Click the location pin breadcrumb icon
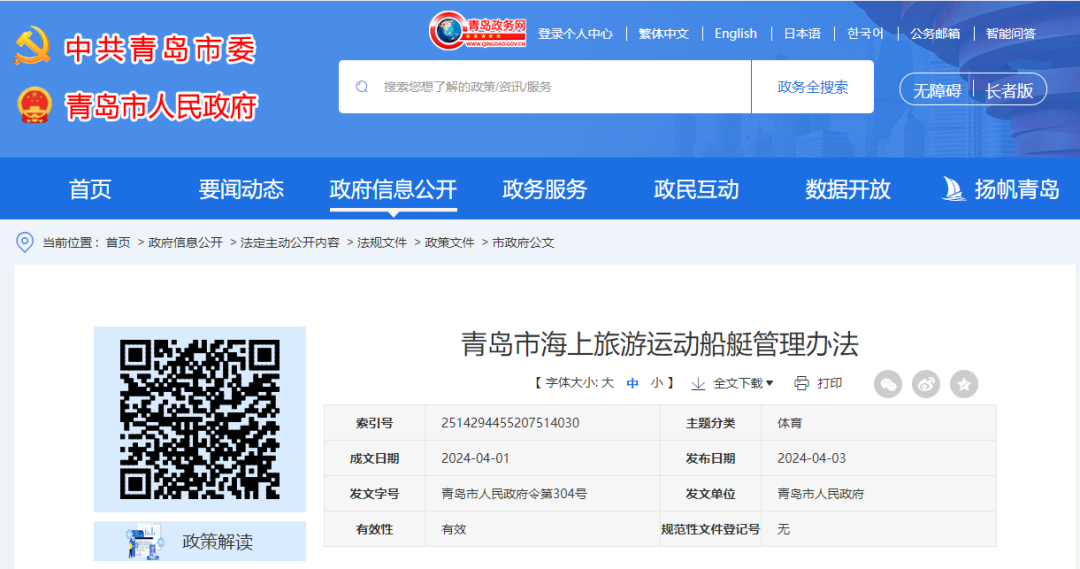The width and height of the screenshot is (1080, 569). click(25, 242)
